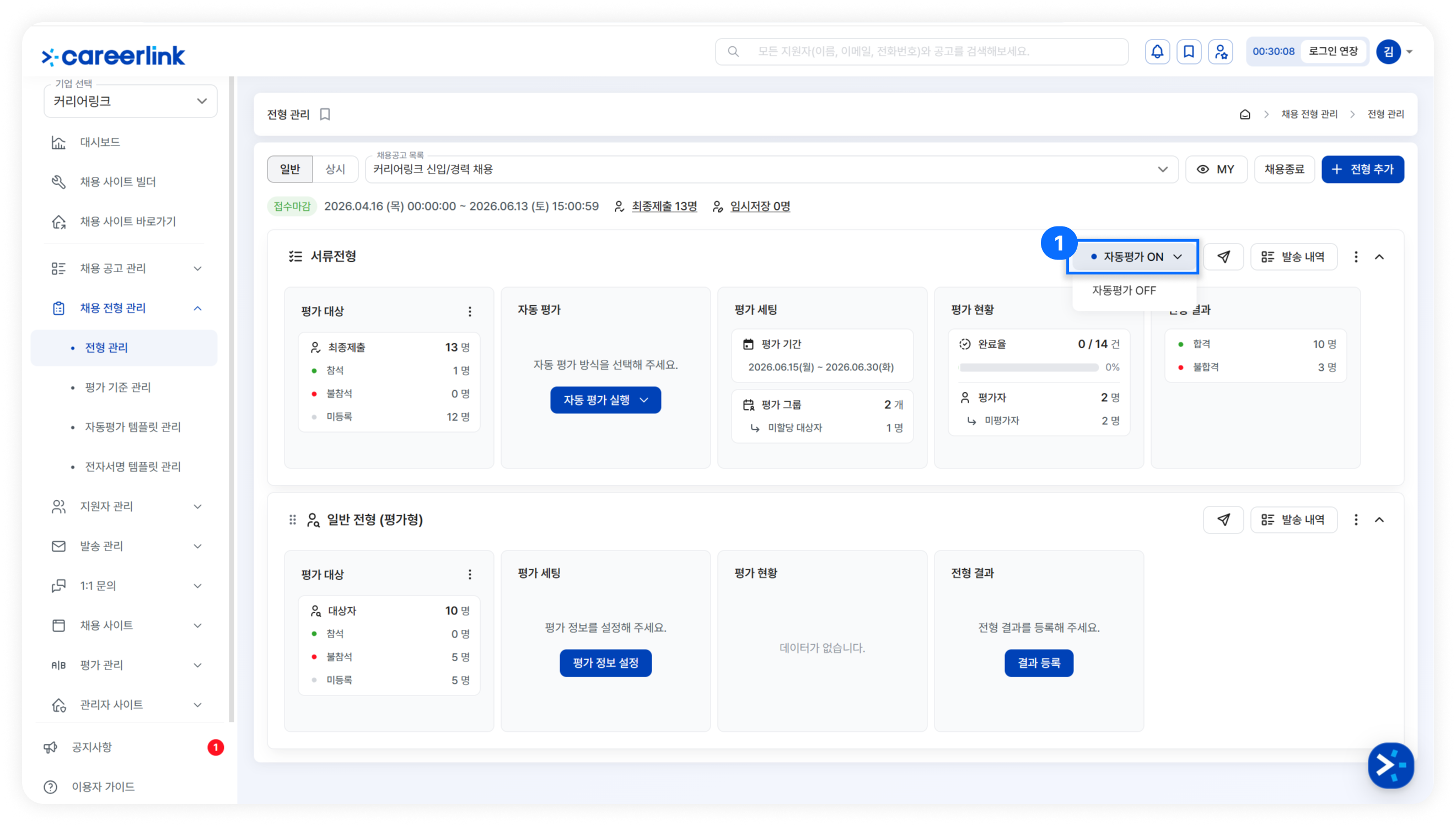Open 발송 내역 for 일반 전형 (평가형)
Viewport: 1456px width, 826px height.
point(1293,520)
